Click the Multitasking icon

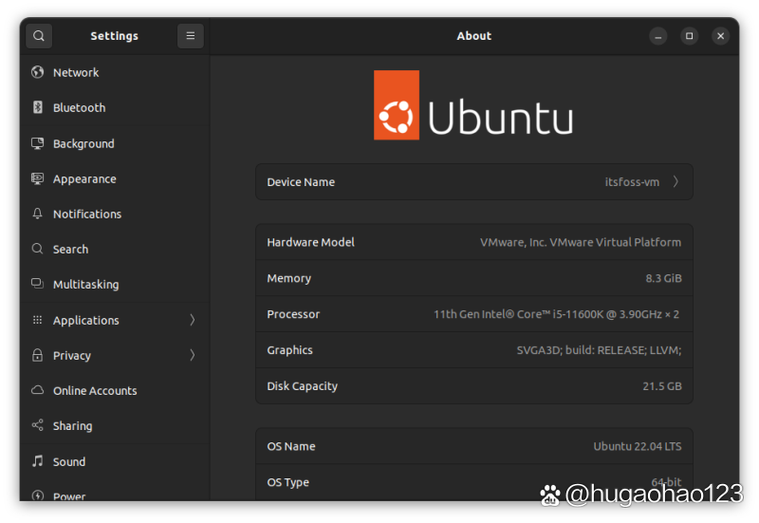click(37, 284)
